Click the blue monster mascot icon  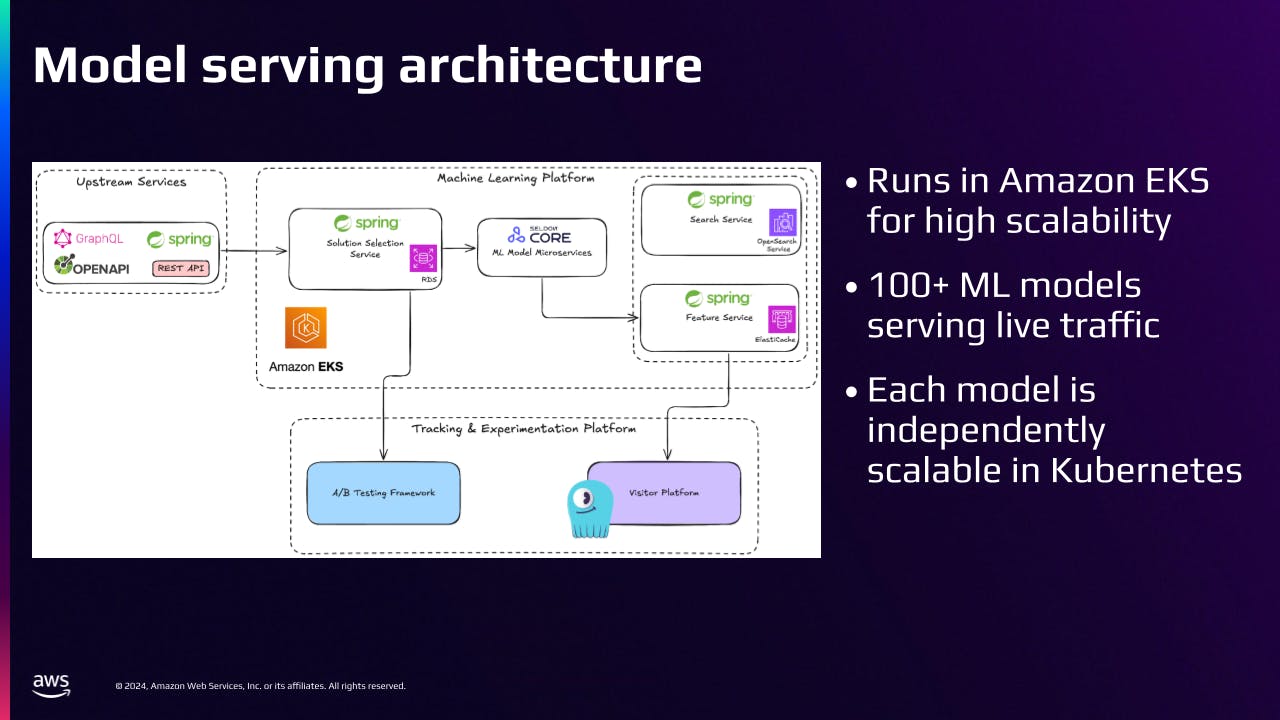click(589, 509)
